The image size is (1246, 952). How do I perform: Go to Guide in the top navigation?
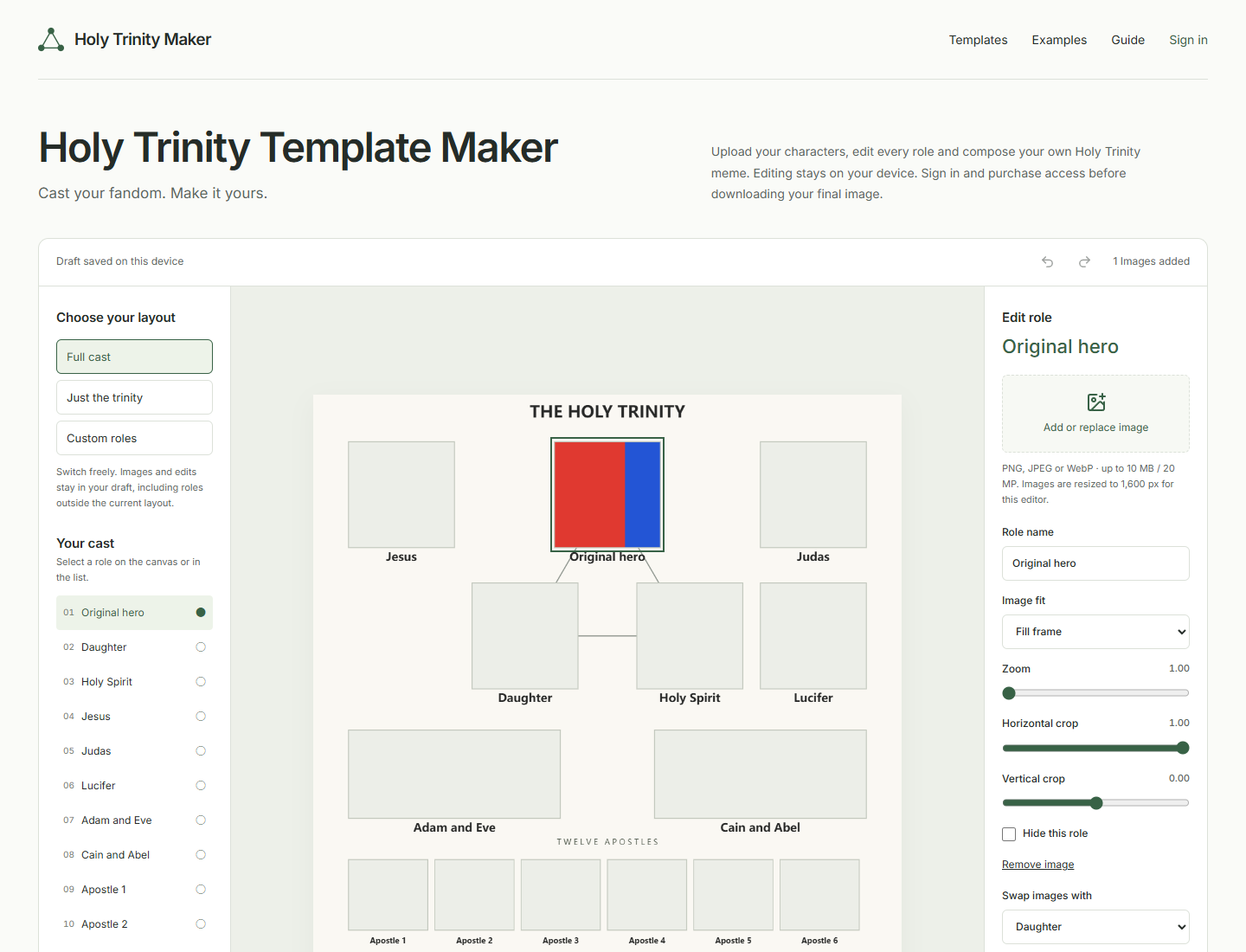coord(1128,40)
